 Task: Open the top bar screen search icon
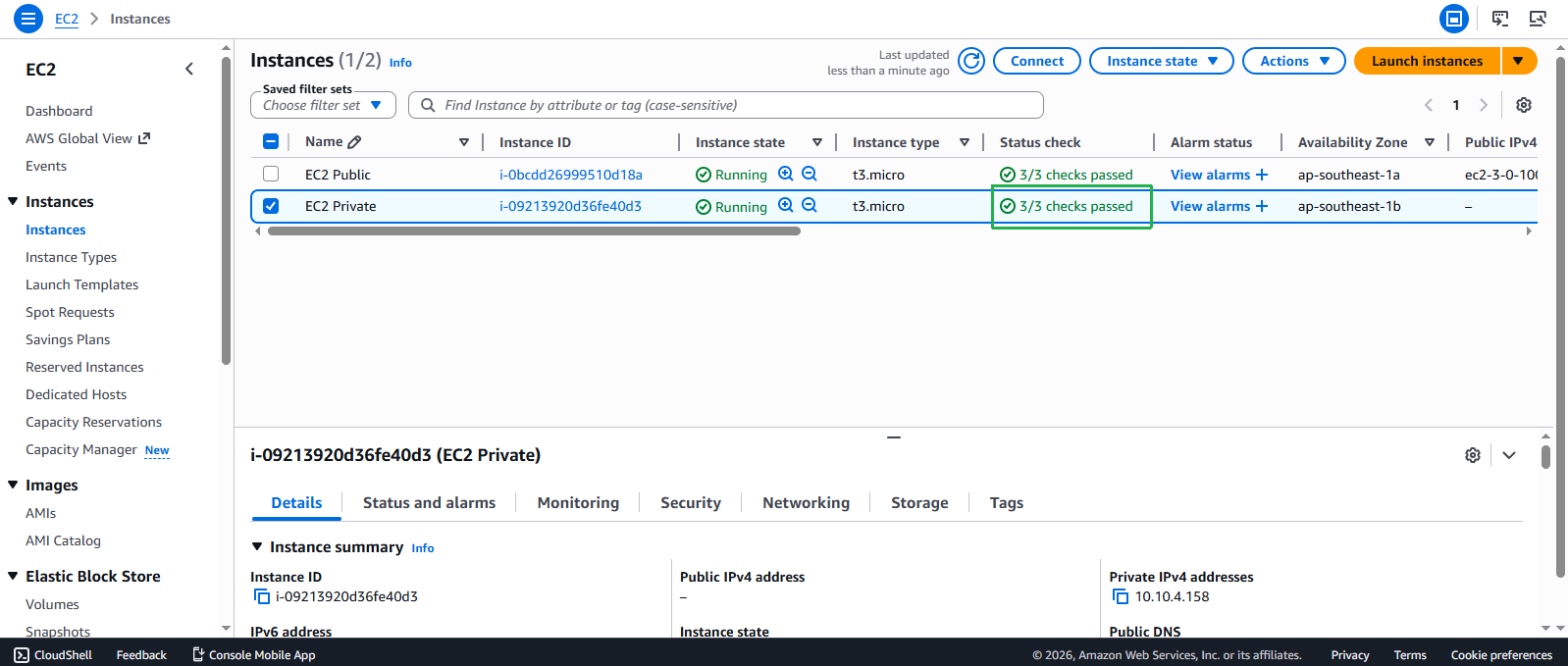1538,19
